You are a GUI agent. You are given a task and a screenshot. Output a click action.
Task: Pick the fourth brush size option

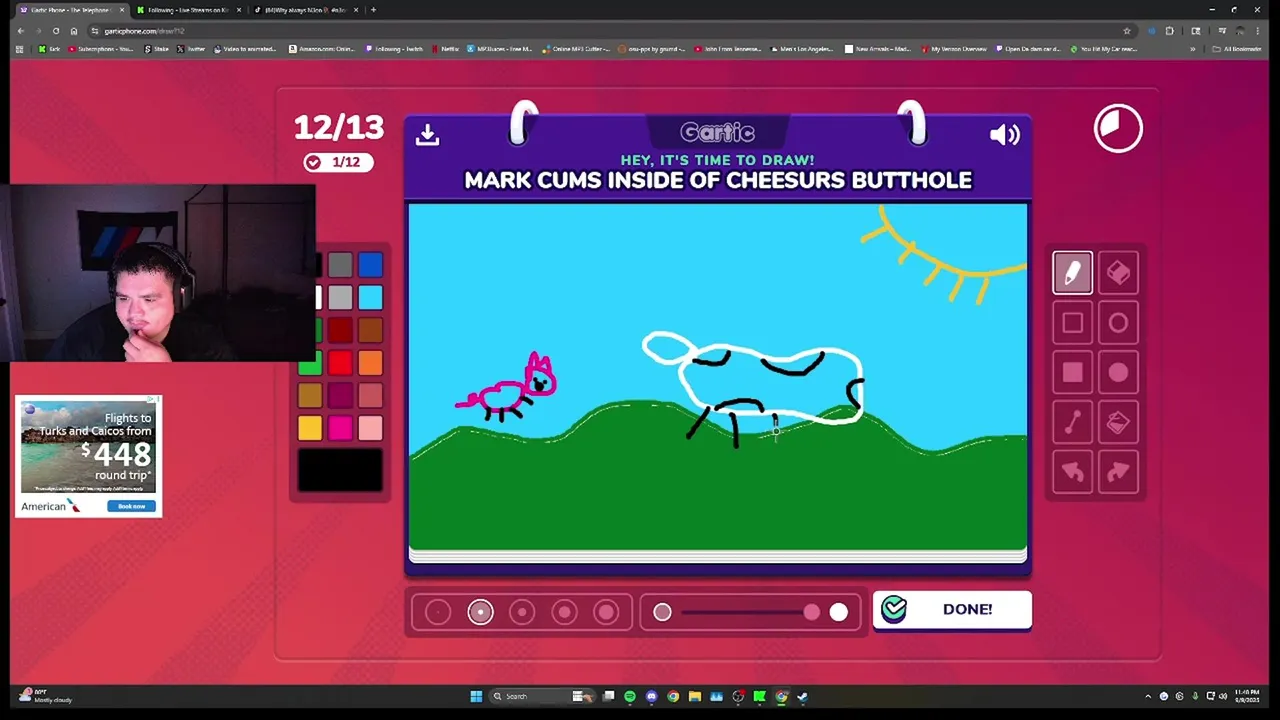click(x=564, y=612)
